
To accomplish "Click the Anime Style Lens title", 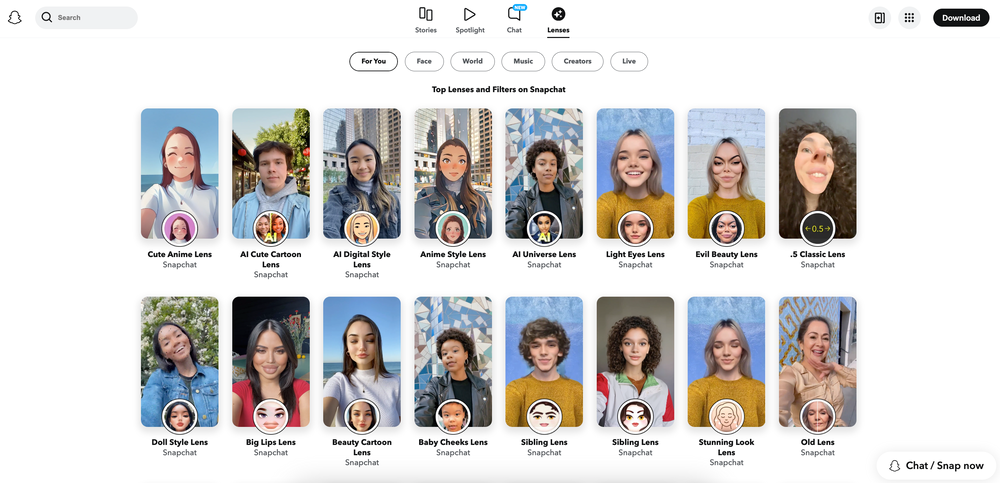I will tap(453, 255).
